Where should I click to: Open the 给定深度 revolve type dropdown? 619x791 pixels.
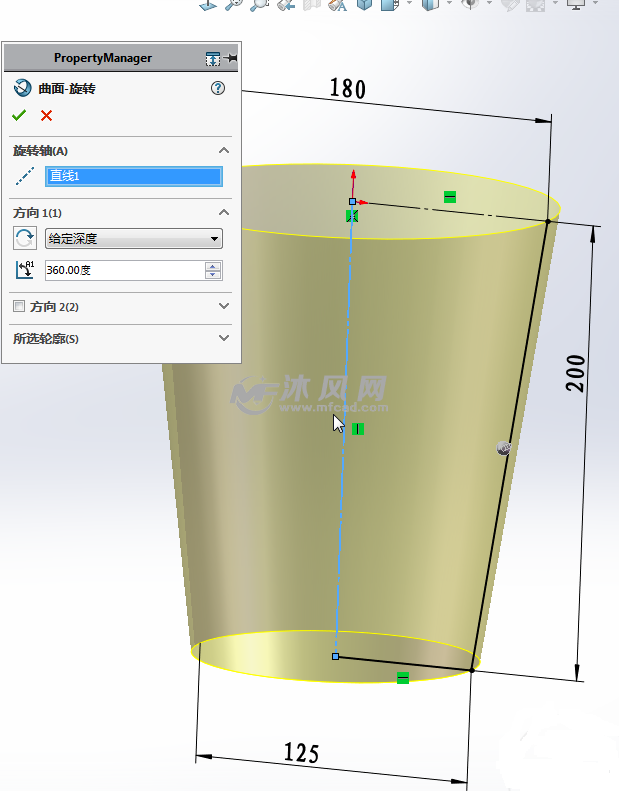(x=134, y=239)
